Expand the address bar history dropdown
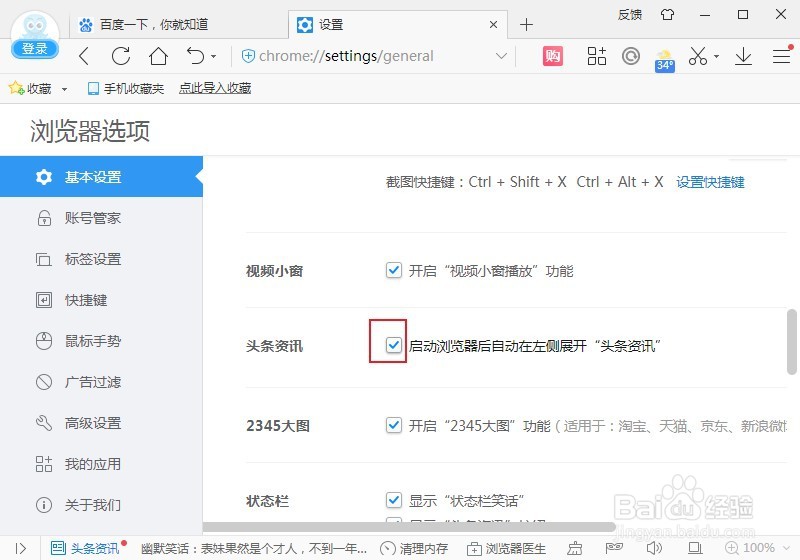The width and height of the screenshot is (800, 560). 501,56
